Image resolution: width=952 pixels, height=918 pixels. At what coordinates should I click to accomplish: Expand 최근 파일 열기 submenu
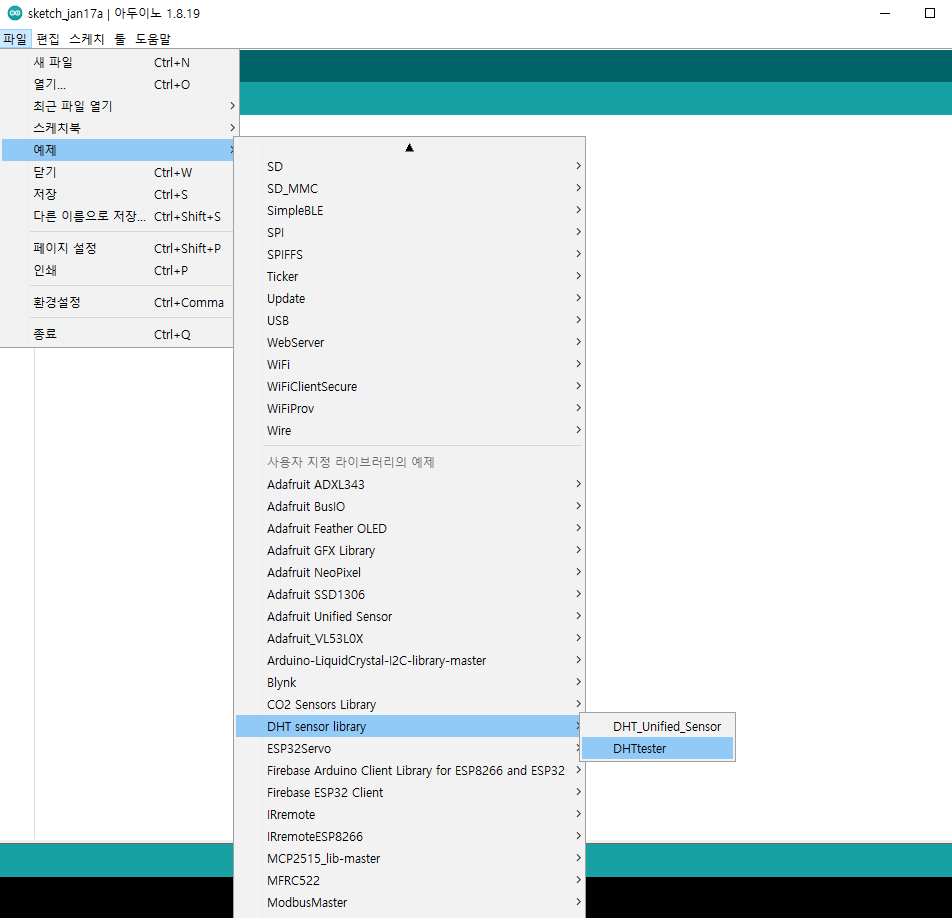click(x=119, y=106)
